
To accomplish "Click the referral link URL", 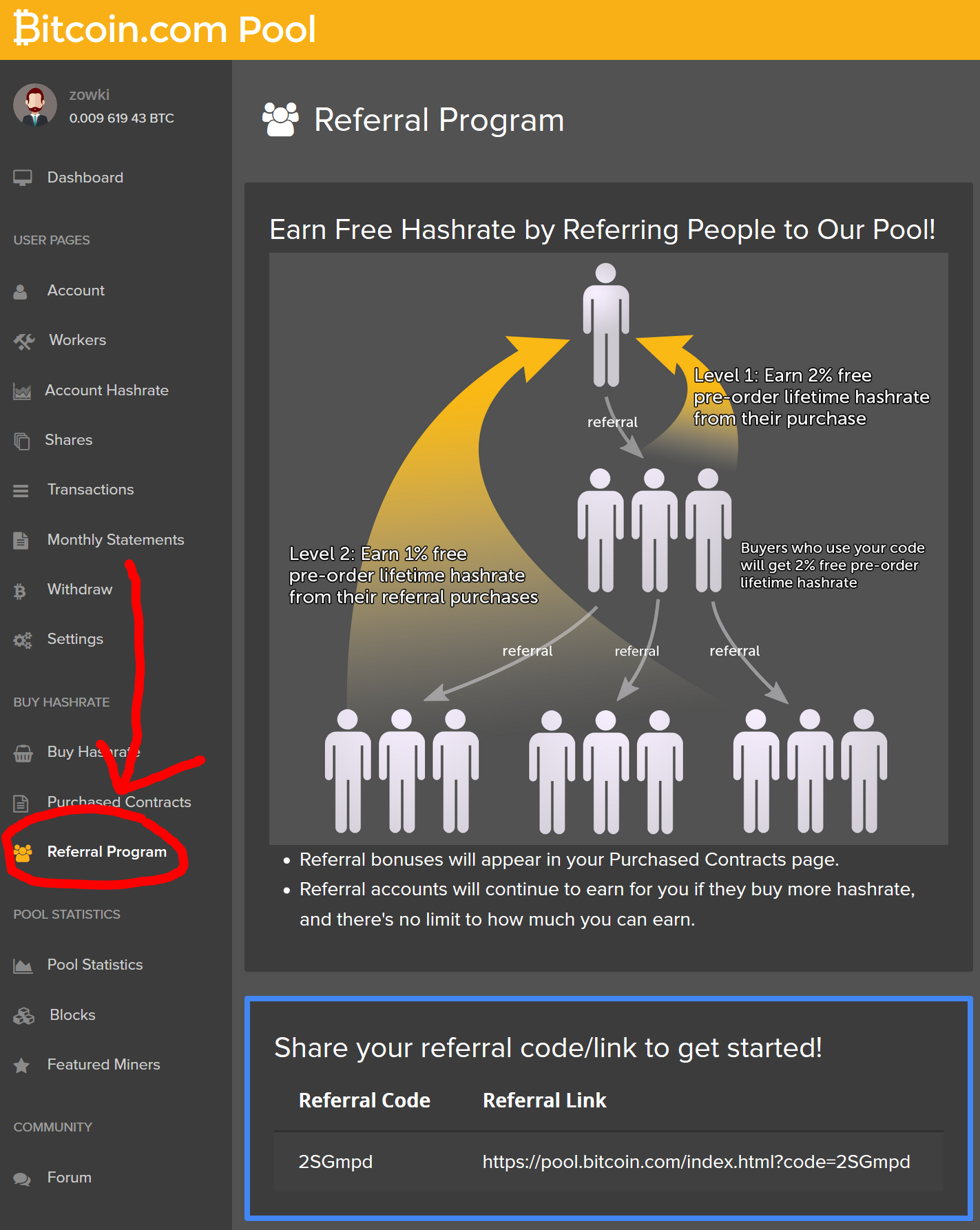I will pos(696,1162).
